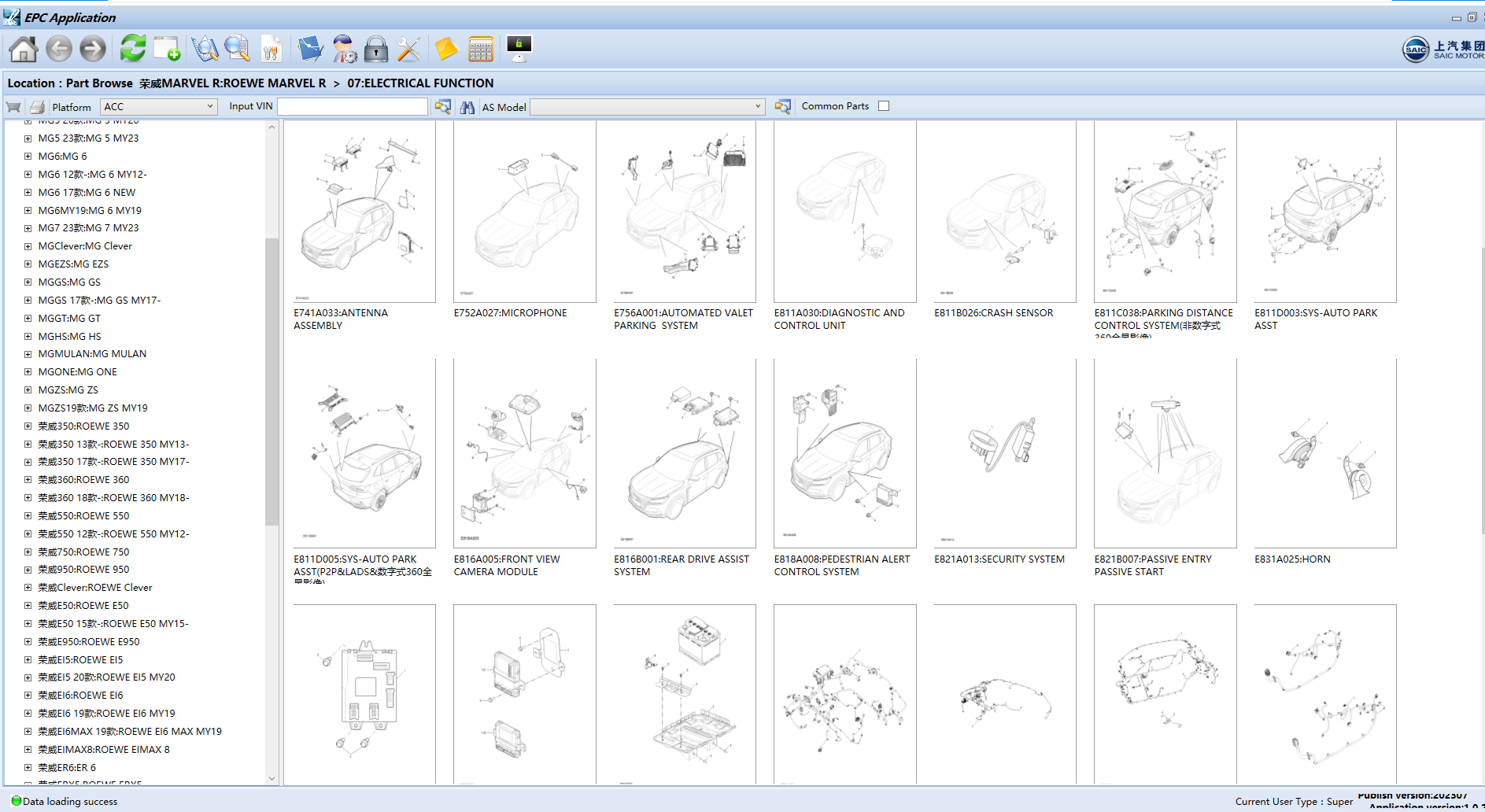
Task: Expand the MGZS:MG ZS tree node
Action: (x=28, y=389)
